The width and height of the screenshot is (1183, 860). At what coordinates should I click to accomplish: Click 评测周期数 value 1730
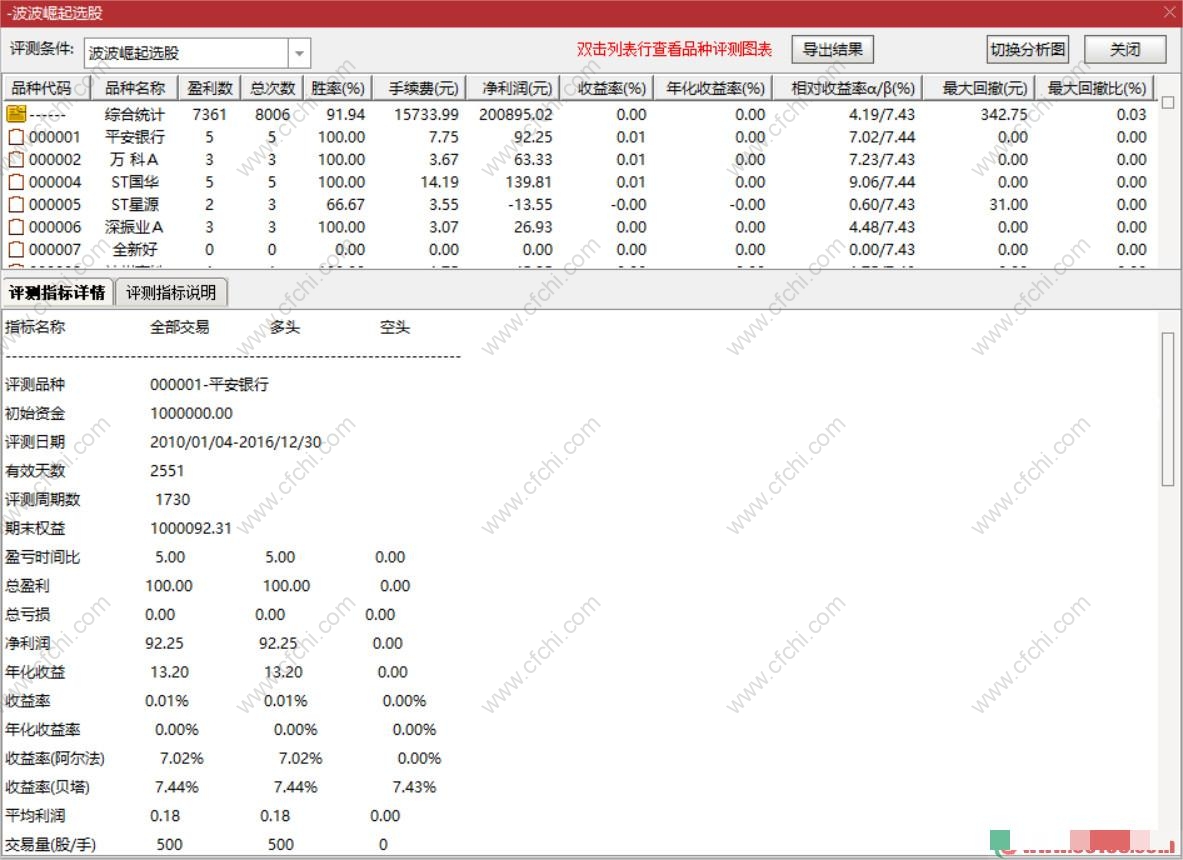click(173, 499)
